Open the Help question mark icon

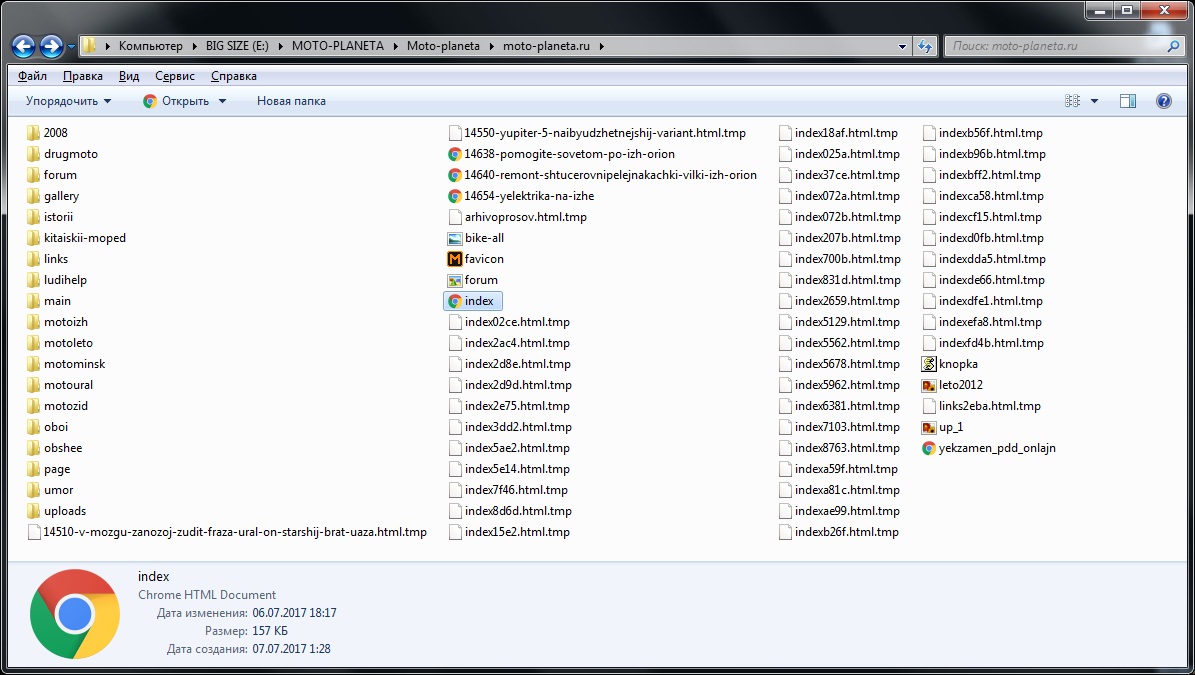click(x=1163, y=101)
